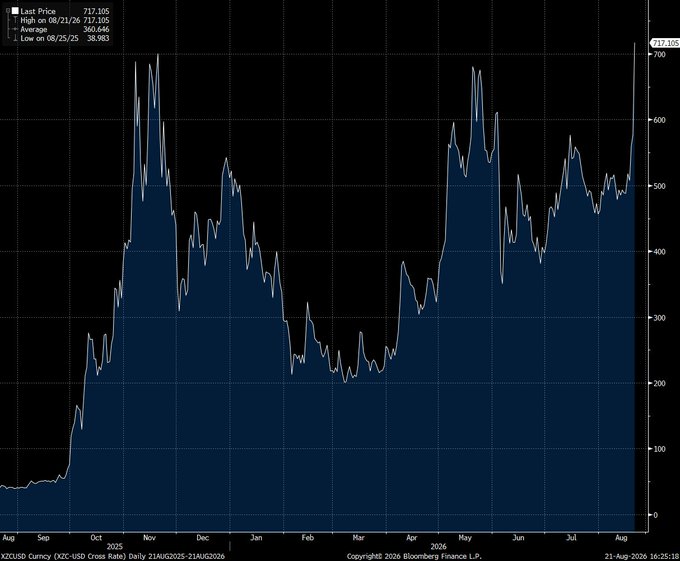Click the Feb month label on x-axis
Screen dimensions: 680x561
click(x=307, y=538)
